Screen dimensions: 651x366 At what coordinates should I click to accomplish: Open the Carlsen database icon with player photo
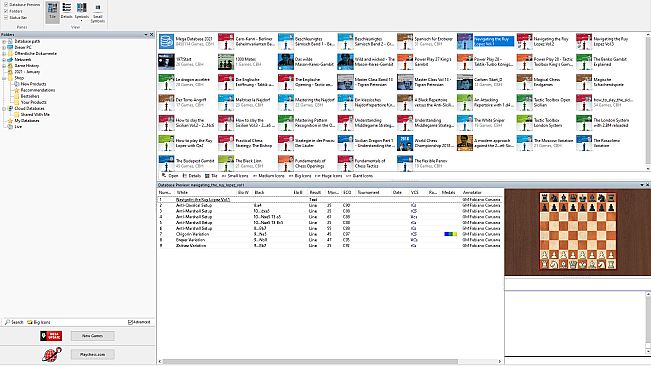pos(465,82)
